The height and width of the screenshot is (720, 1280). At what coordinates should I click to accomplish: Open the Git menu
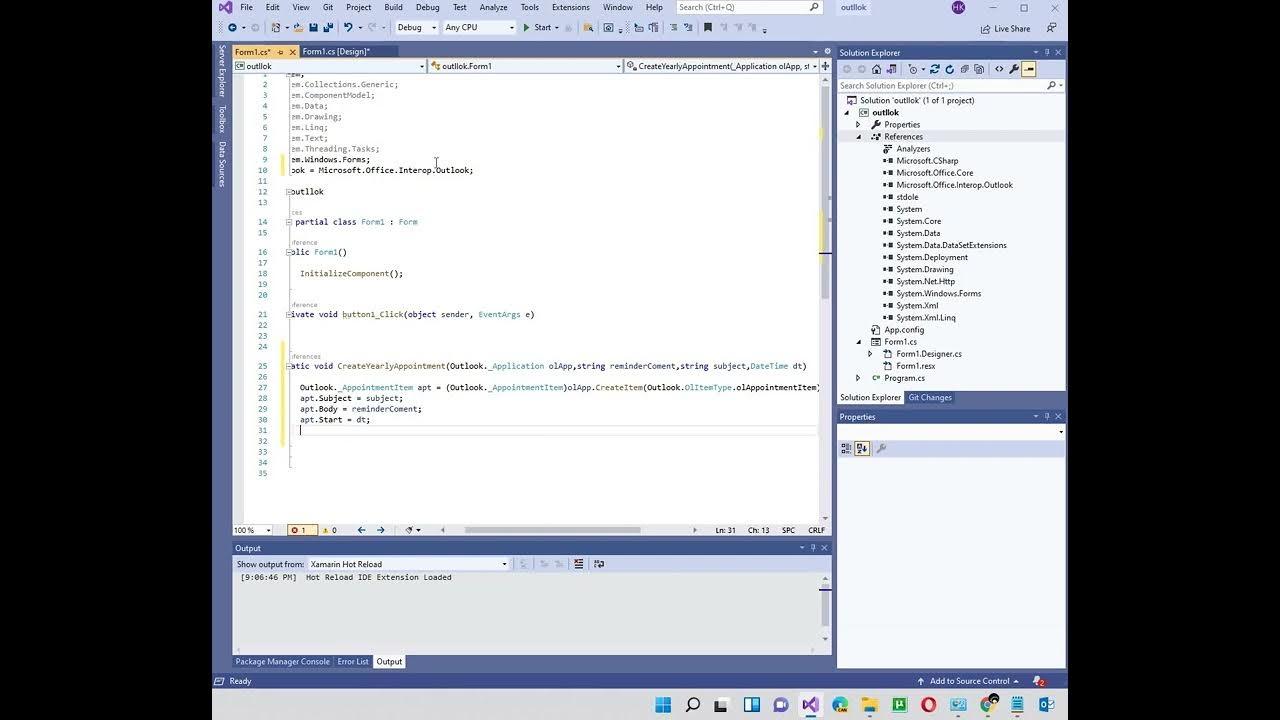tap(327, 7)
